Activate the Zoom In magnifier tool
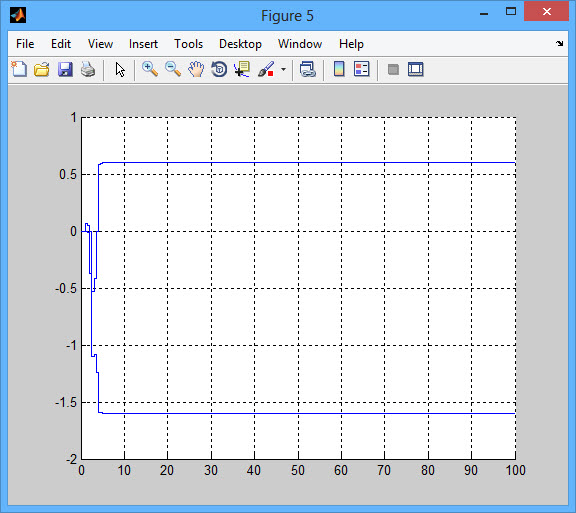This screenshot has height=513, width=576. tap(150, 69)
